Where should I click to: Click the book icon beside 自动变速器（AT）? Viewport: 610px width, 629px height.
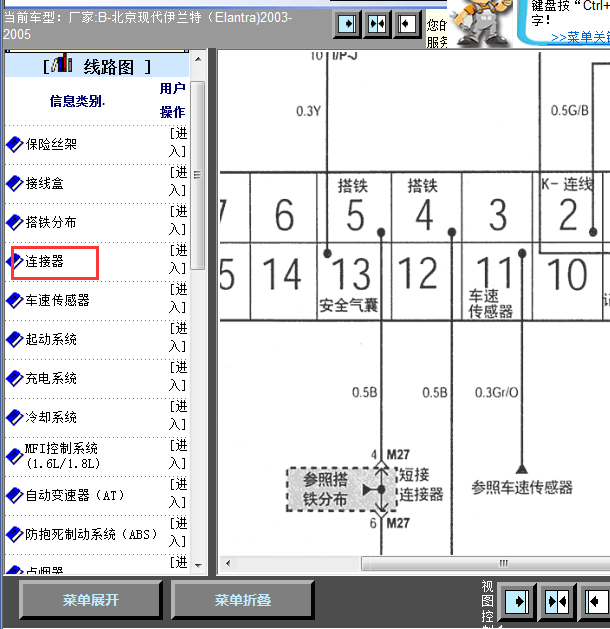[14, 495]
